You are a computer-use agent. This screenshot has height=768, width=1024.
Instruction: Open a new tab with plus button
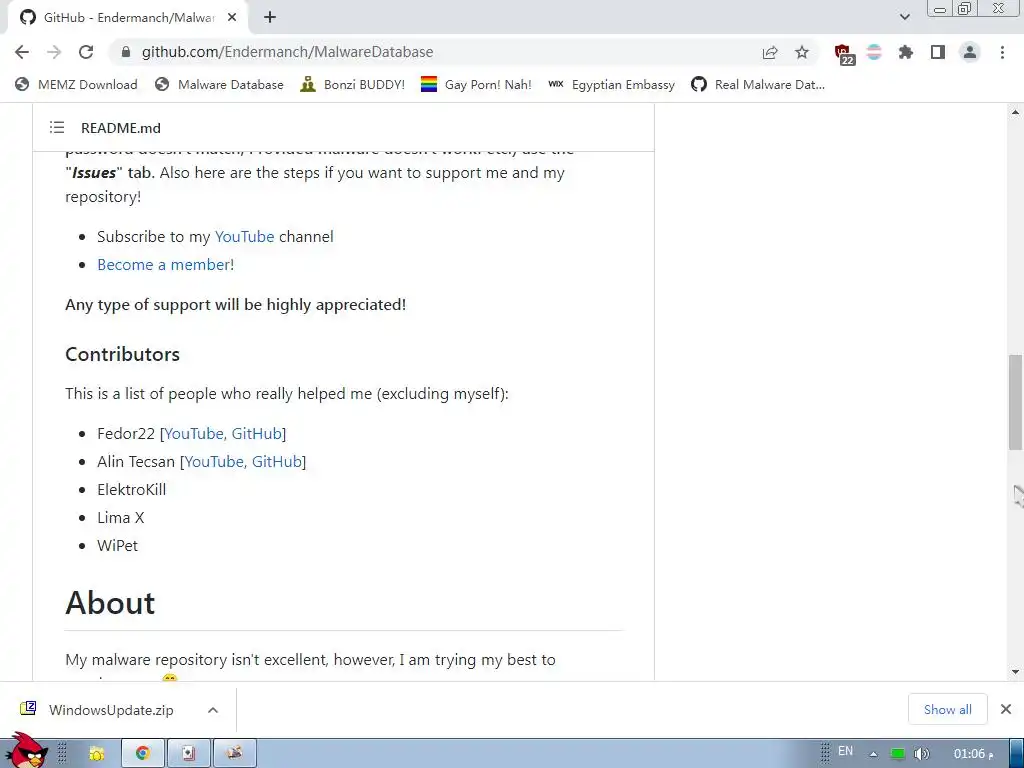[x=270, y=18]
